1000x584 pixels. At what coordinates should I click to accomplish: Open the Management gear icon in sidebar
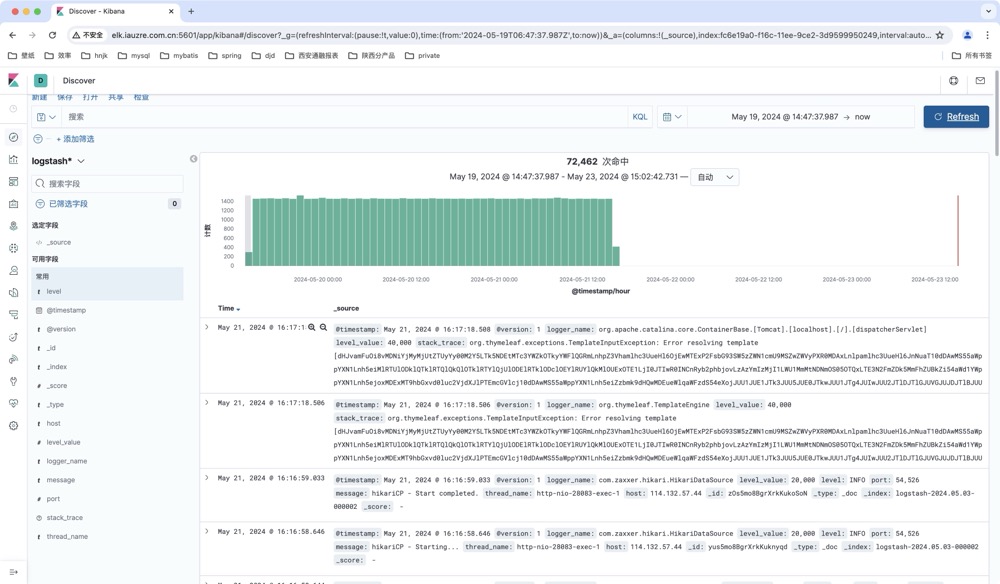click(13, 426)
